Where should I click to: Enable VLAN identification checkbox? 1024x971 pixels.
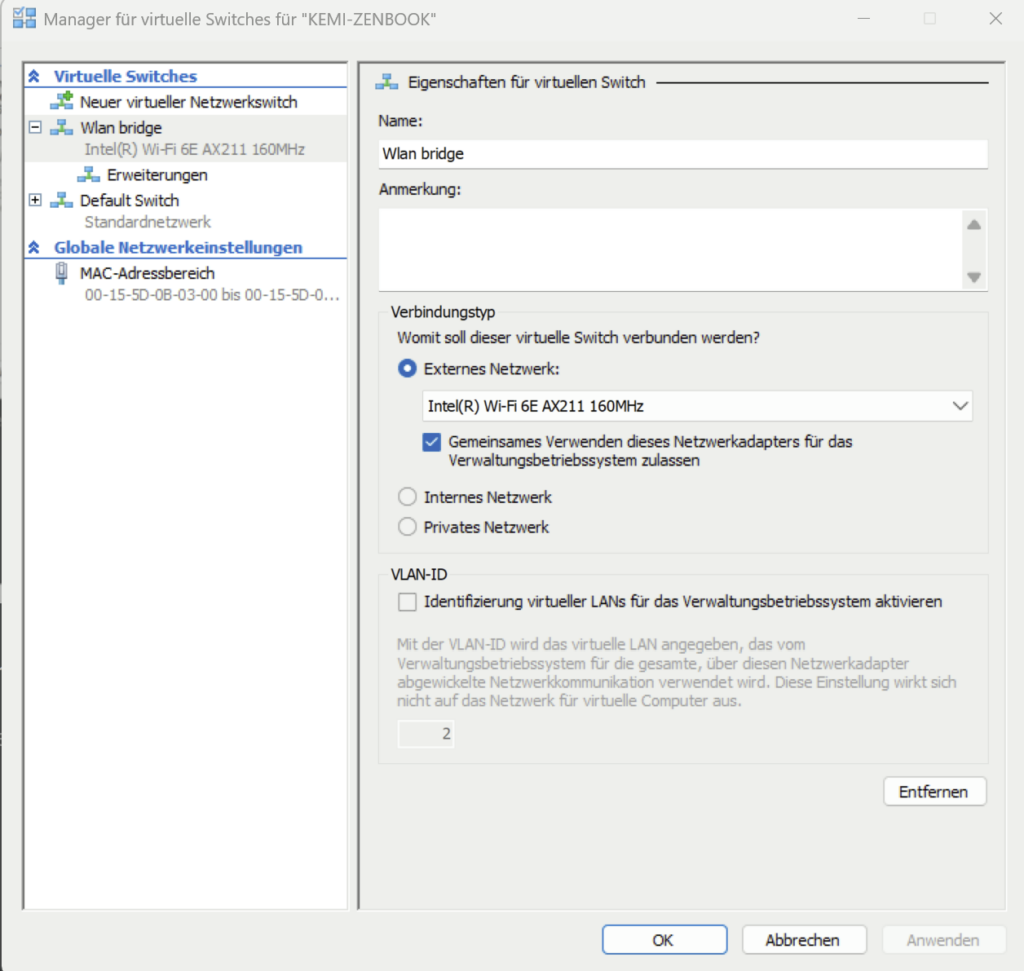coord(408,602)
